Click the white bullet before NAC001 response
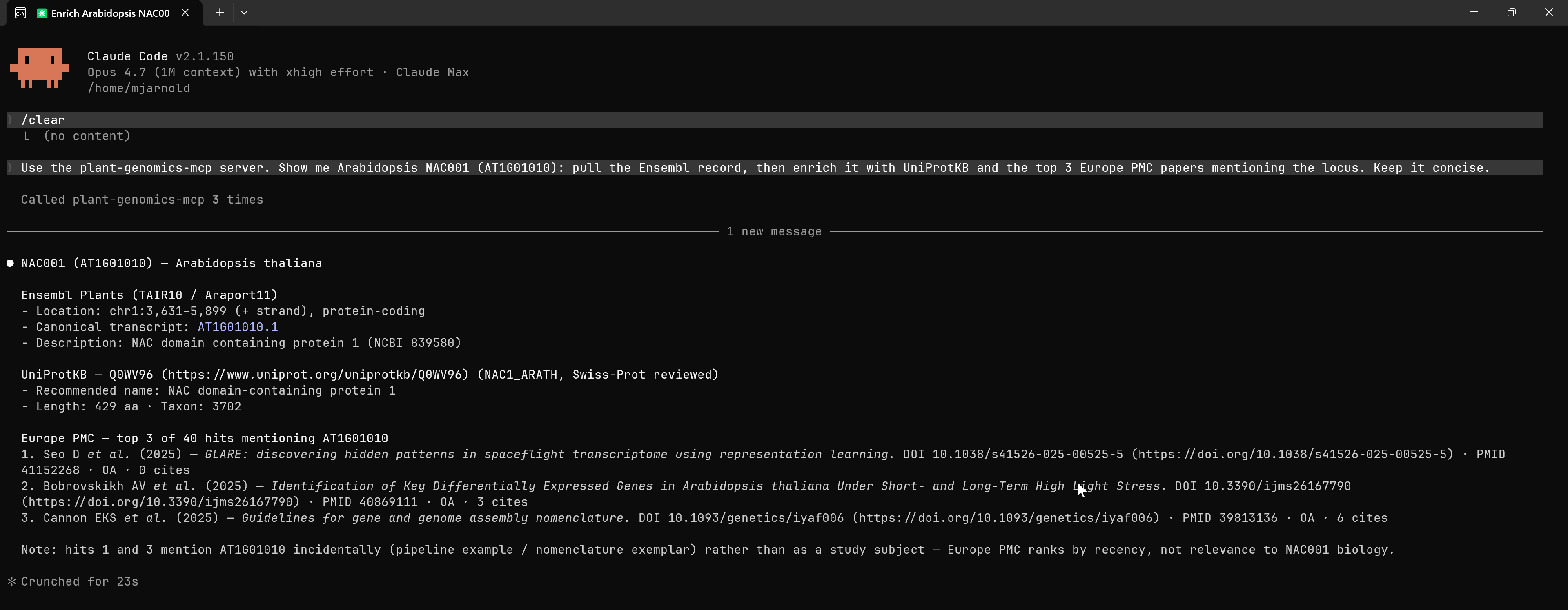 point(10,263)
